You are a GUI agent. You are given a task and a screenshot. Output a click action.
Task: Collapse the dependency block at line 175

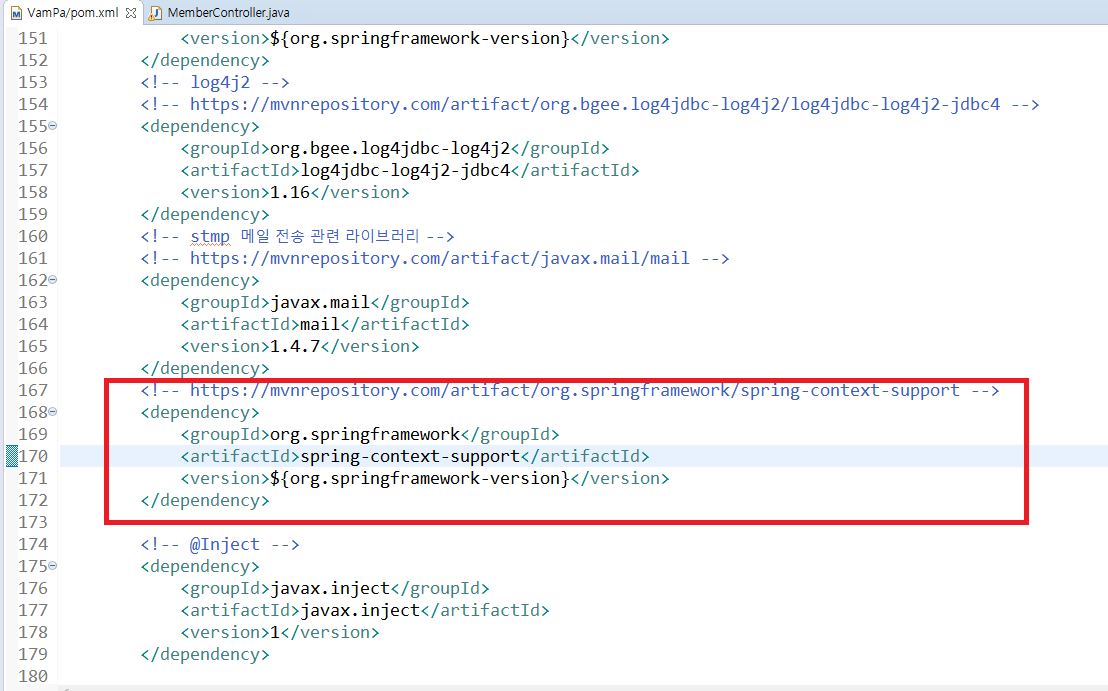pyautogui.click(x=52, y=566)
